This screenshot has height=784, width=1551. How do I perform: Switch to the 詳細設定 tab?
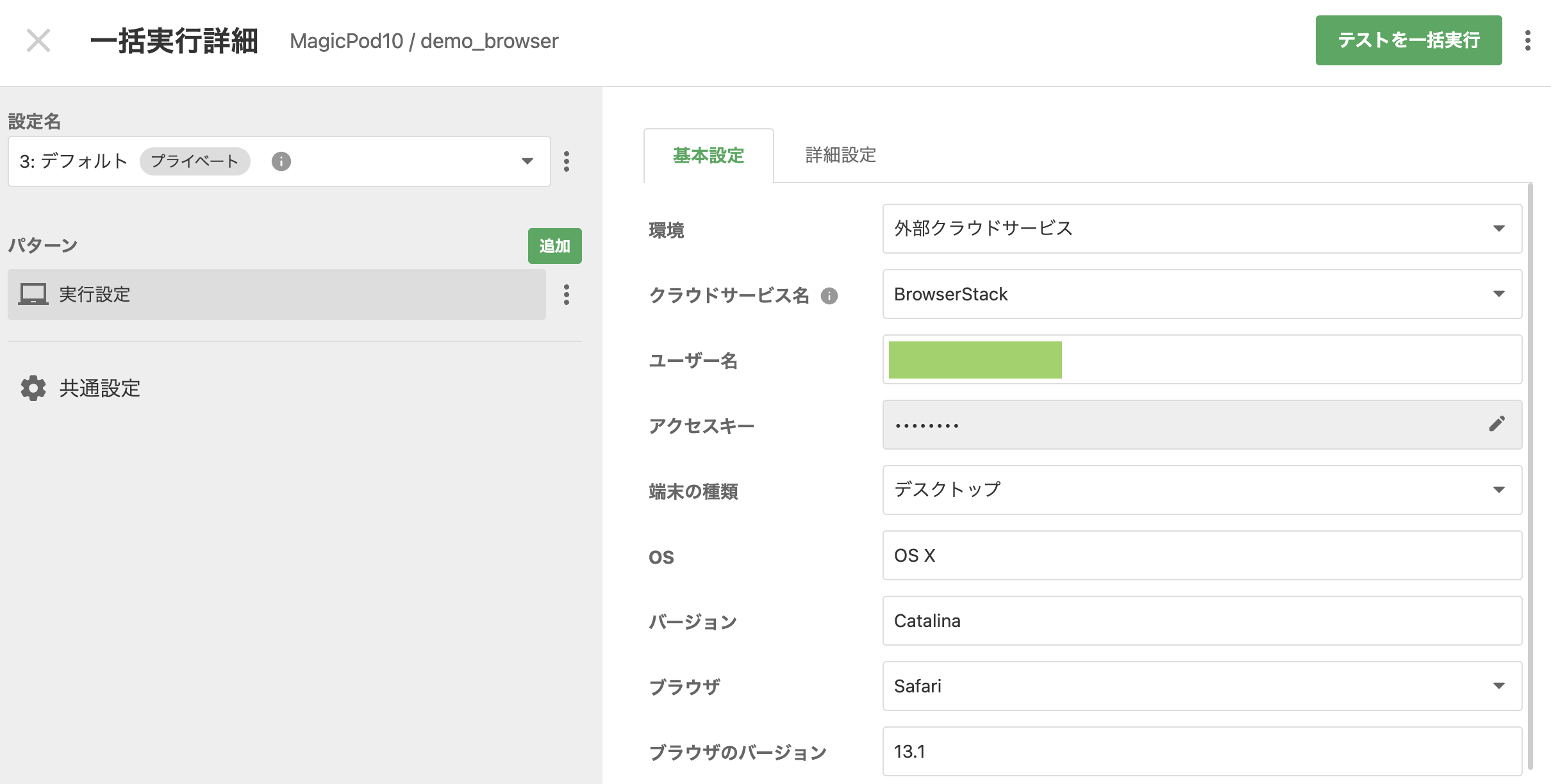pyautogui.click(x=840, y=154)
